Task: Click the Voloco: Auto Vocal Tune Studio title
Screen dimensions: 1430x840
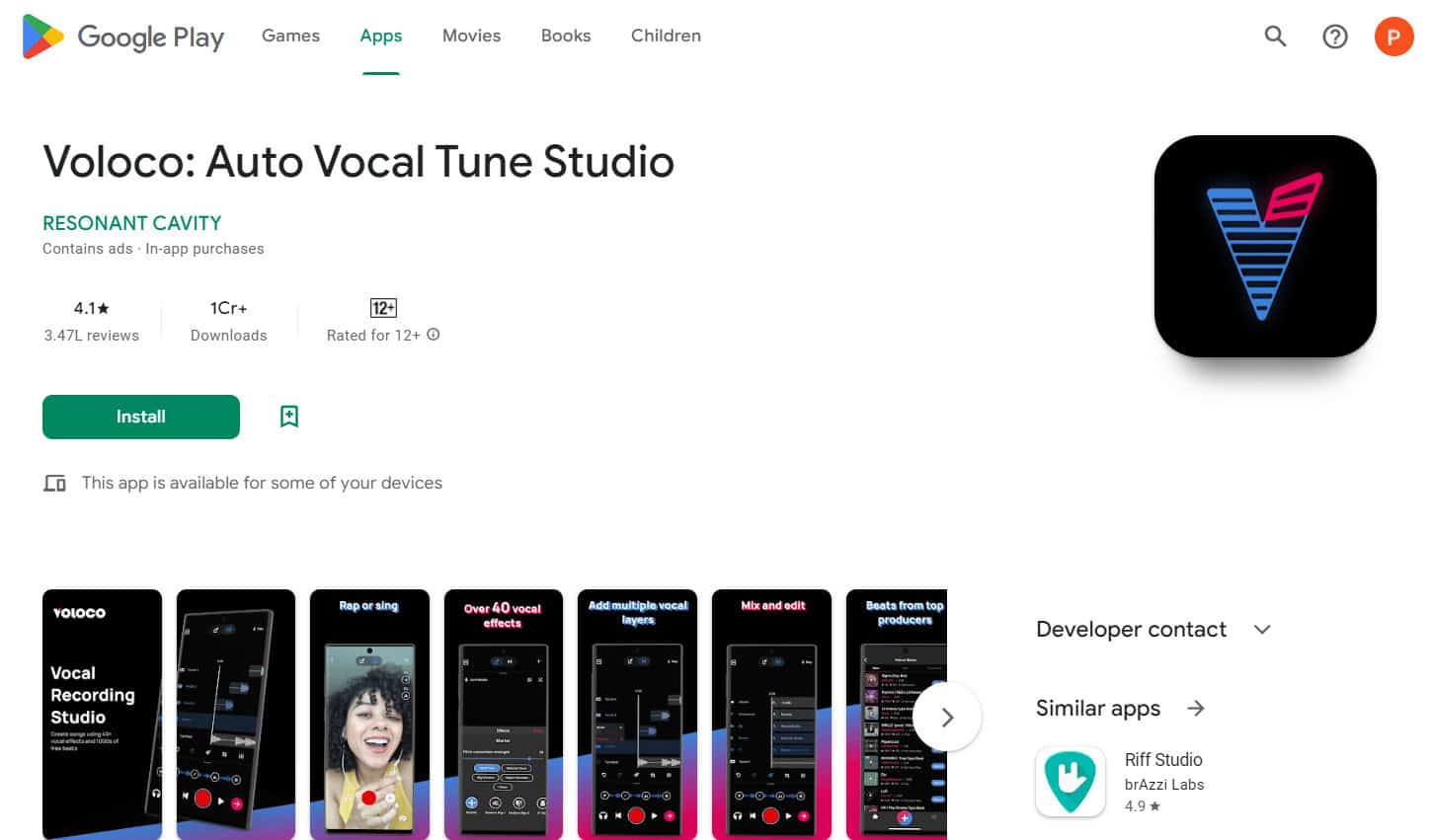Action: (358, 161)
